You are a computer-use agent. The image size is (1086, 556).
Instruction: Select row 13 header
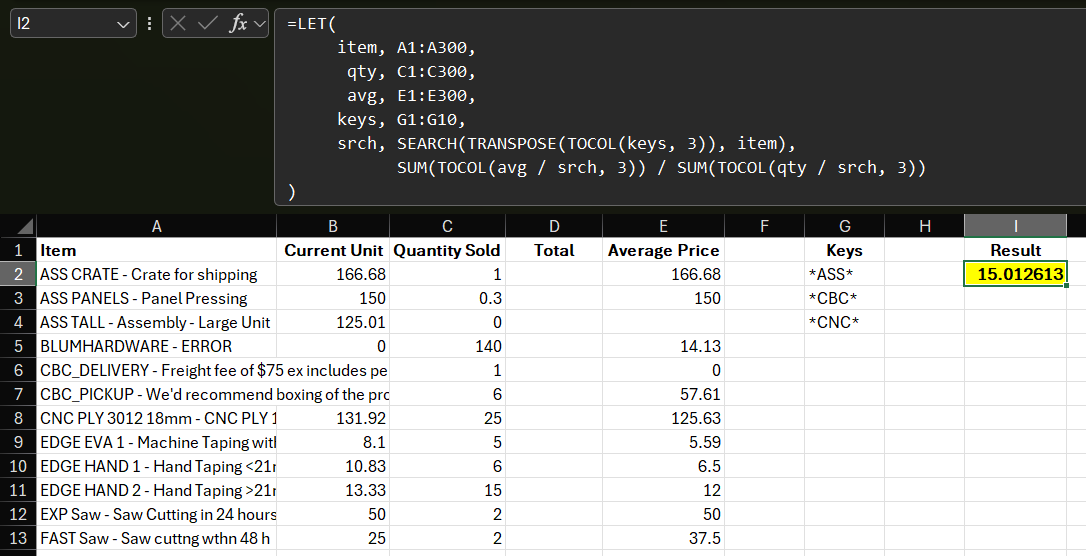coord(18,538)
